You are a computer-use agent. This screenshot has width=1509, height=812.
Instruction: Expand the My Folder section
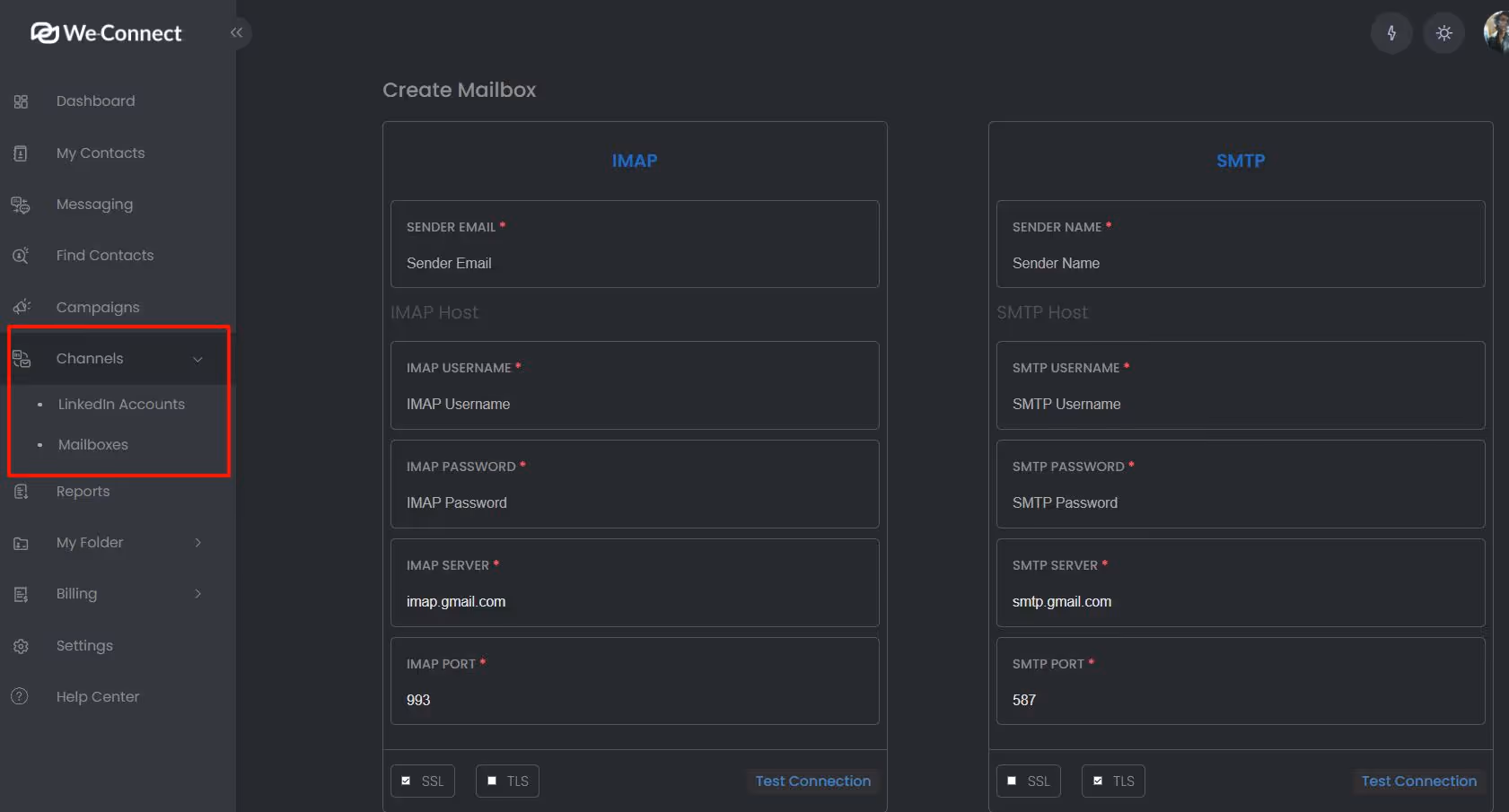(x=197, y=542)
